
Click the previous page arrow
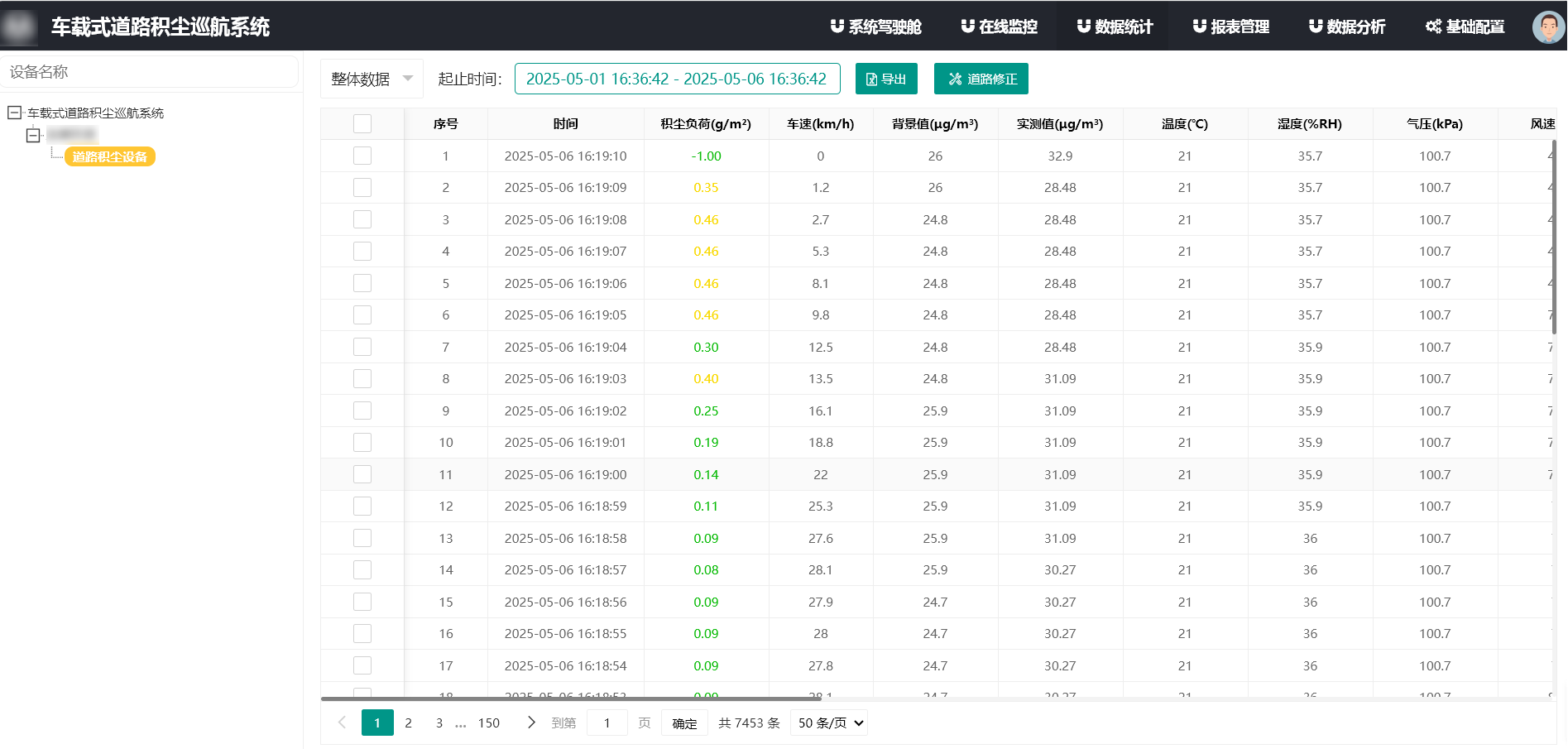343,723
